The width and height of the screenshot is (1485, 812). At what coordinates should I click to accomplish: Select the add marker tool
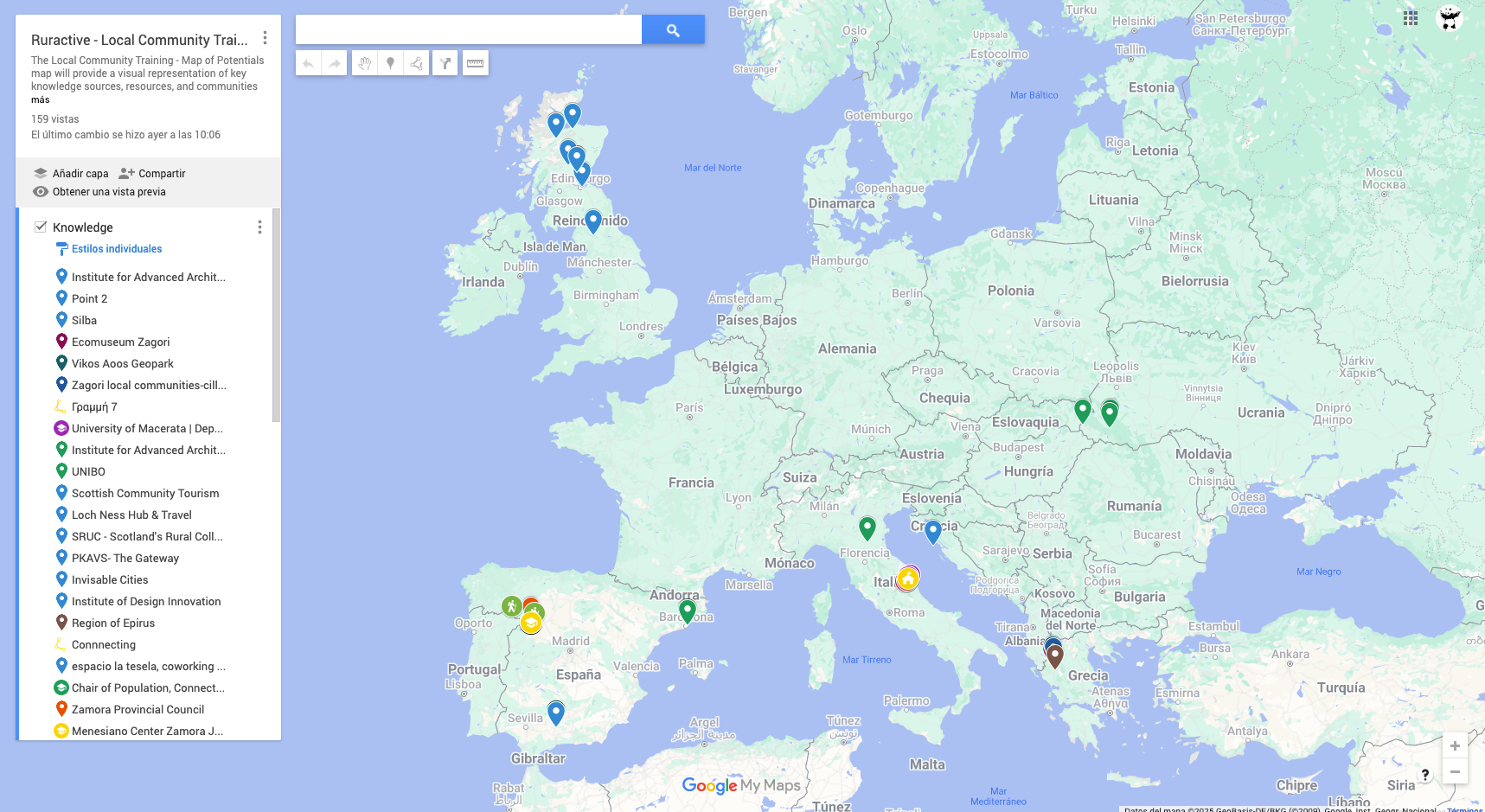pos(390,63)
